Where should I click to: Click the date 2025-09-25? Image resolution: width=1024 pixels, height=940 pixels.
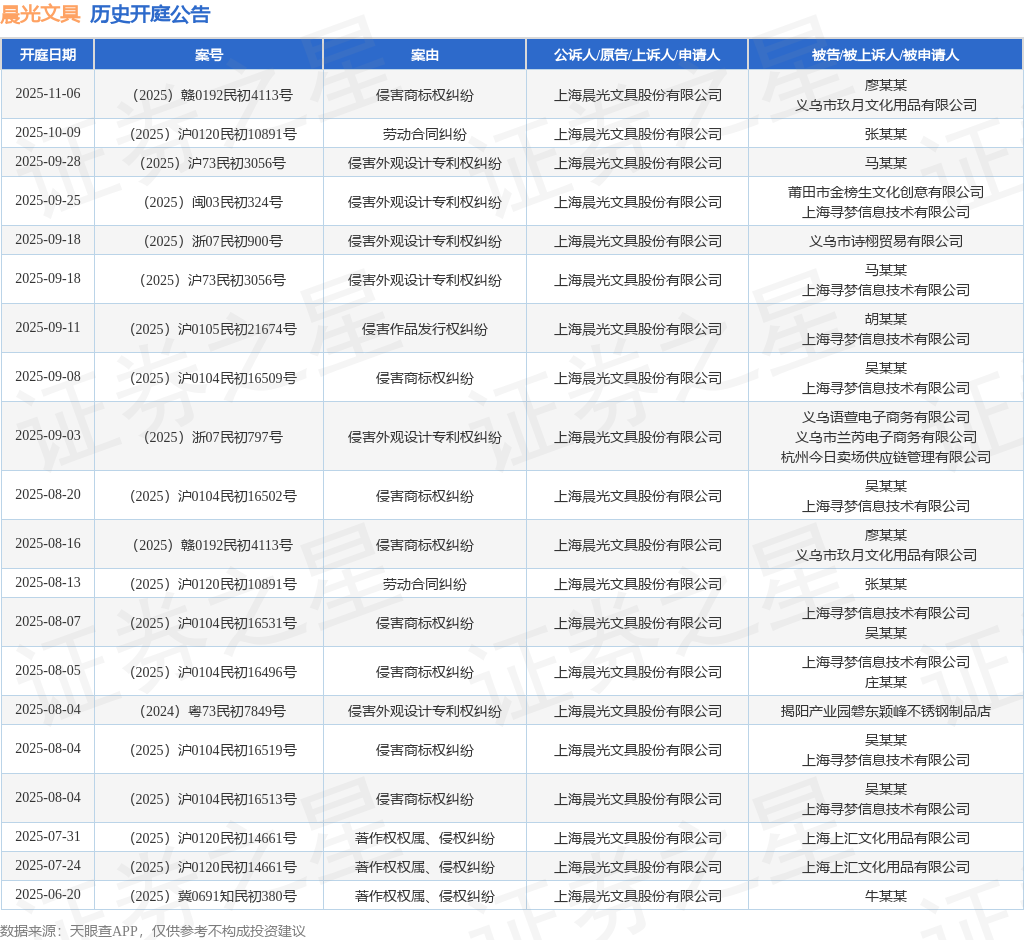[x=48, y=201]
